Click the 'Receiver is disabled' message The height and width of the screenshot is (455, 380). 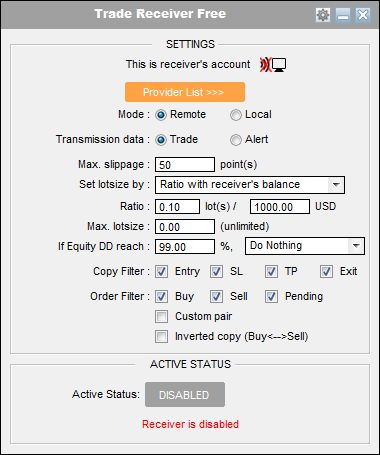(190, 424)
